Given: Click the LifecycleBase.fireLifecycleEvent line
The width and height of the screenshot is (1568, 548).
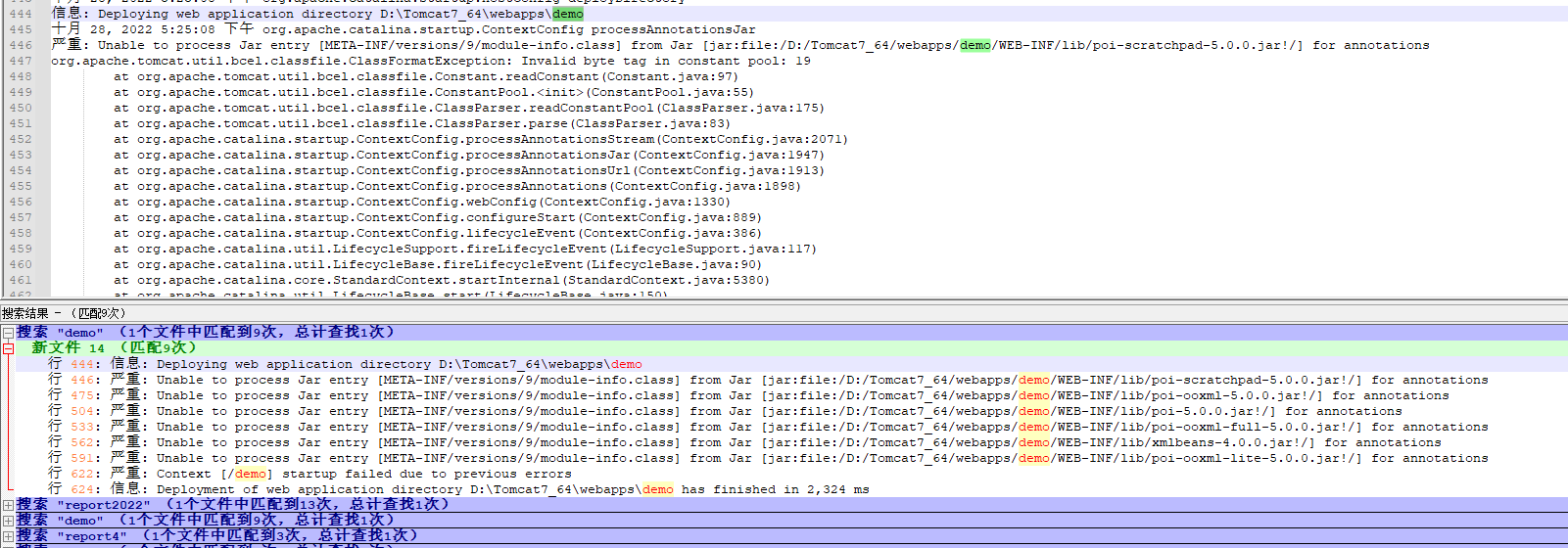Looking at the screenshot, I should [x=438, y=264].
